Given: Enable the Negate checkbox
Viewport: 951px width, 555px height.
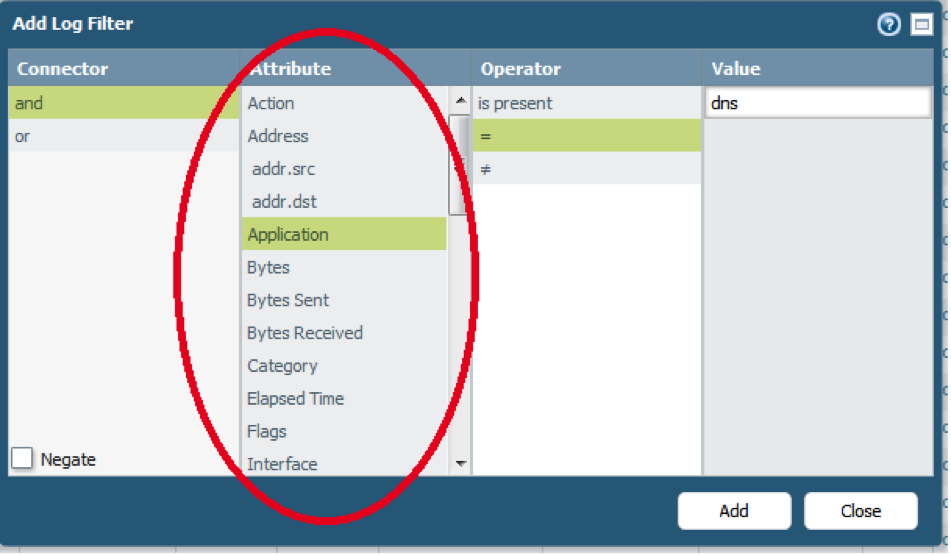Looking at the screenshot, I should (23, 459).
